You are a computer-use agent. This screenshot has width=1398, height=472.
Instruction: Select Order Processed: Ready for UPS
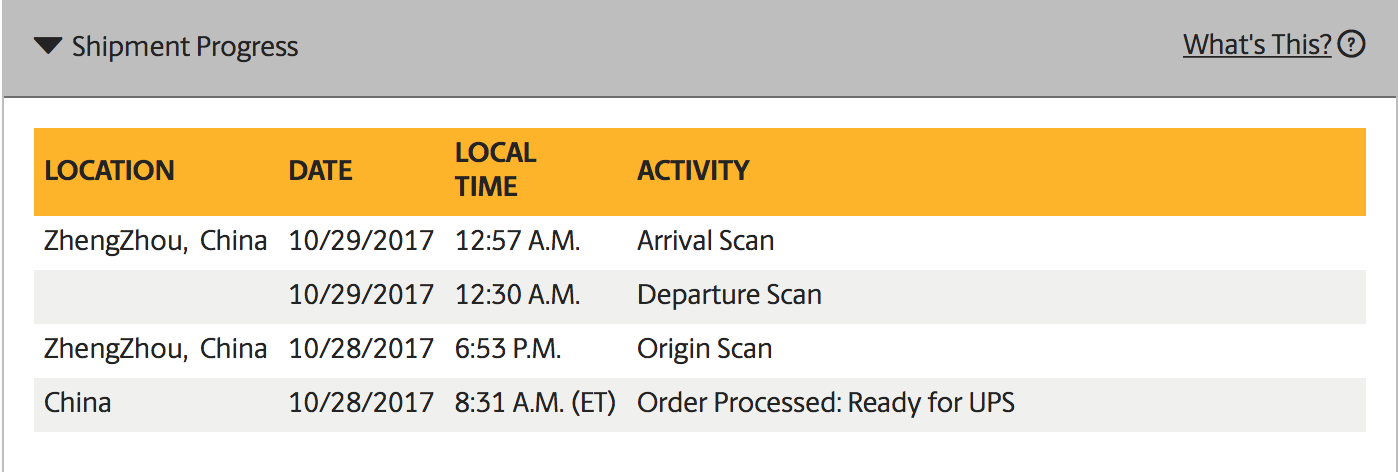pos(825,403)
